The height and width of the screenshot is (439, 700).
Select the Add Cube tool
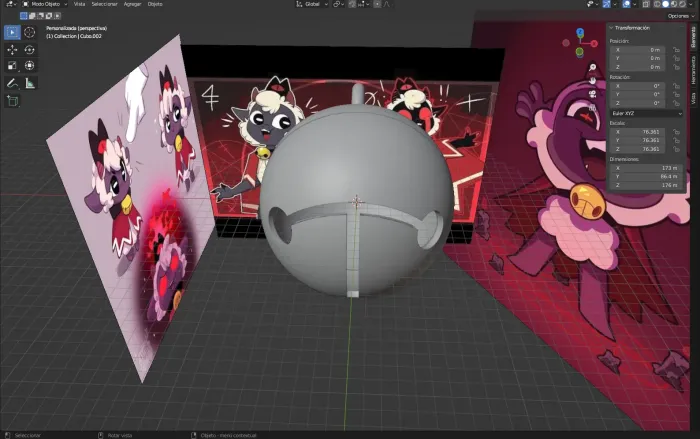pyautogui.click(x=12, y=101)
